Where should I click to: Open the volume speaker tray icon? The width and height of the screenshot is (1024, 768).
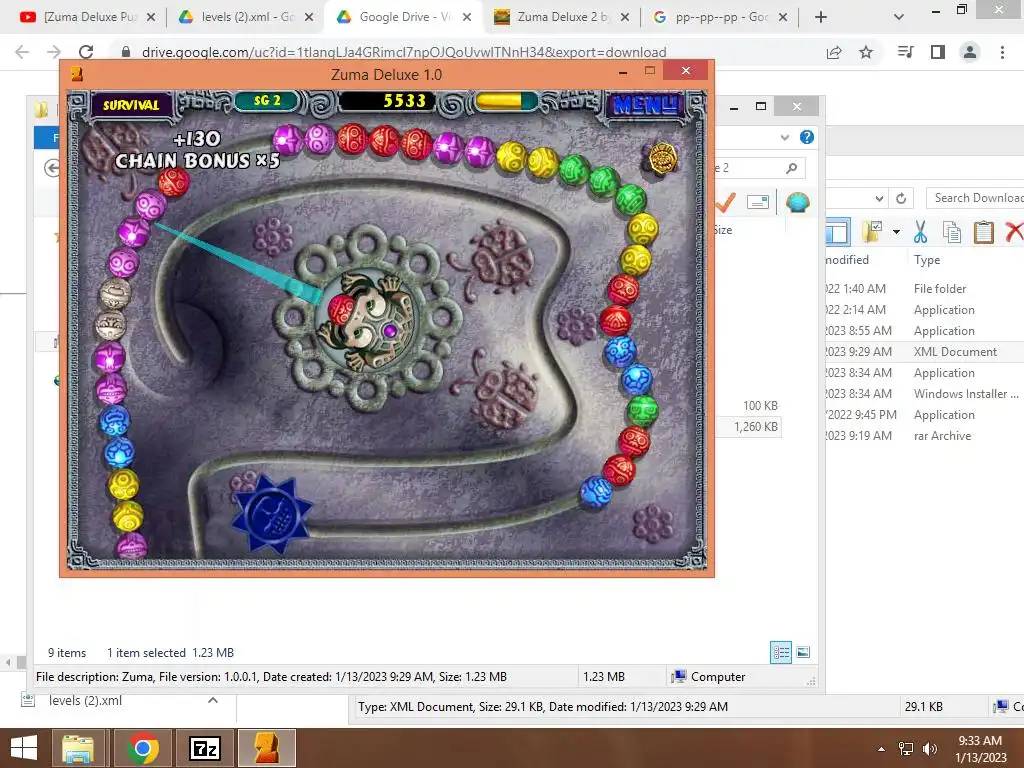[929, 749]
